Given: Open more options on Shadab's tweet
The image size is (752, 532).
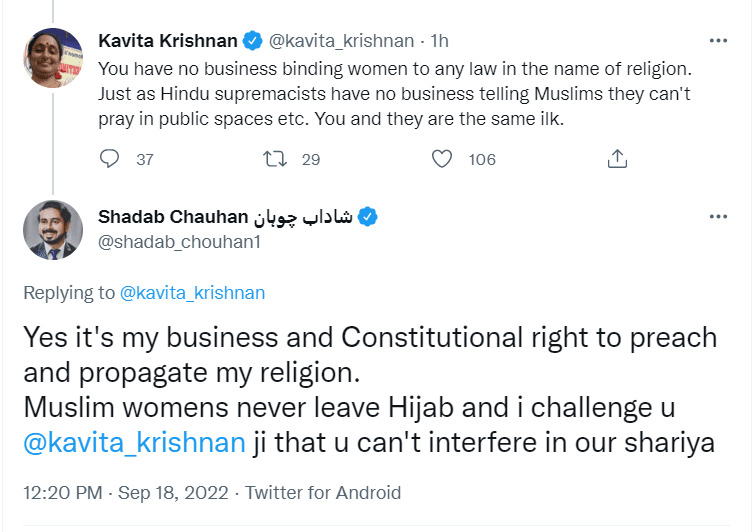Looking at the screenshot, I should pyautogui.click(x=718, y=217).
